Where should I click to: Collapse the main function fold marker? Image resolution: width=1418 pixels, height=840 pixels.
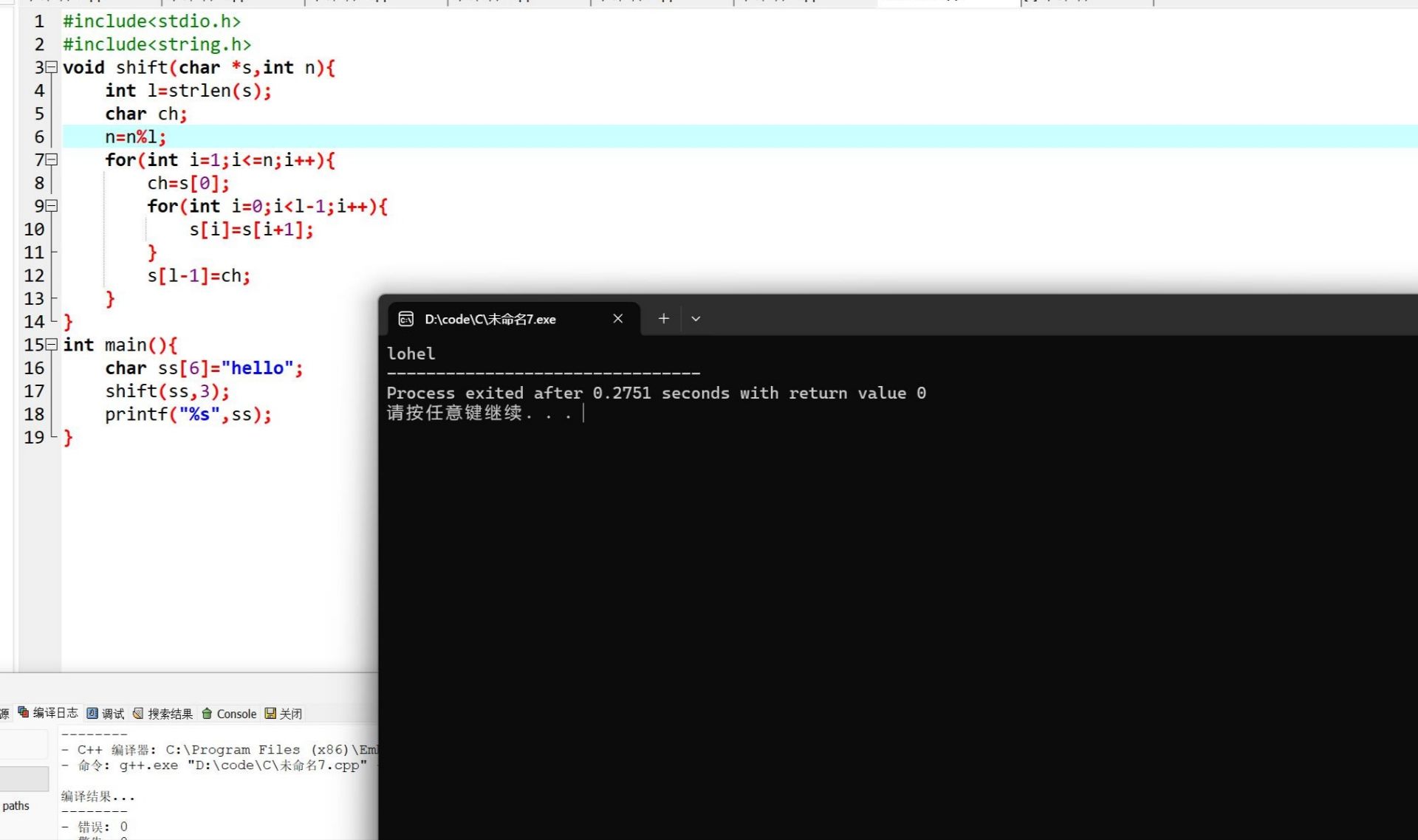coord(51,345)
